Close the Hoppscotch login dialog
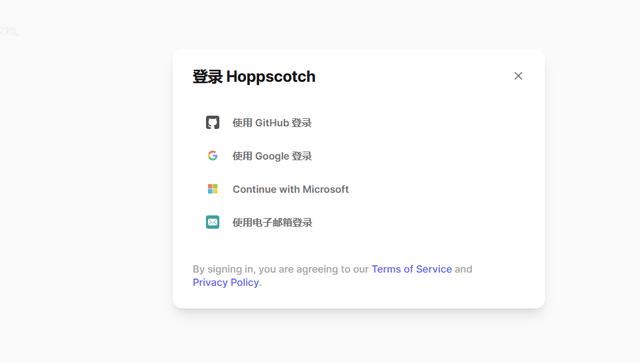 pos(518,76)
